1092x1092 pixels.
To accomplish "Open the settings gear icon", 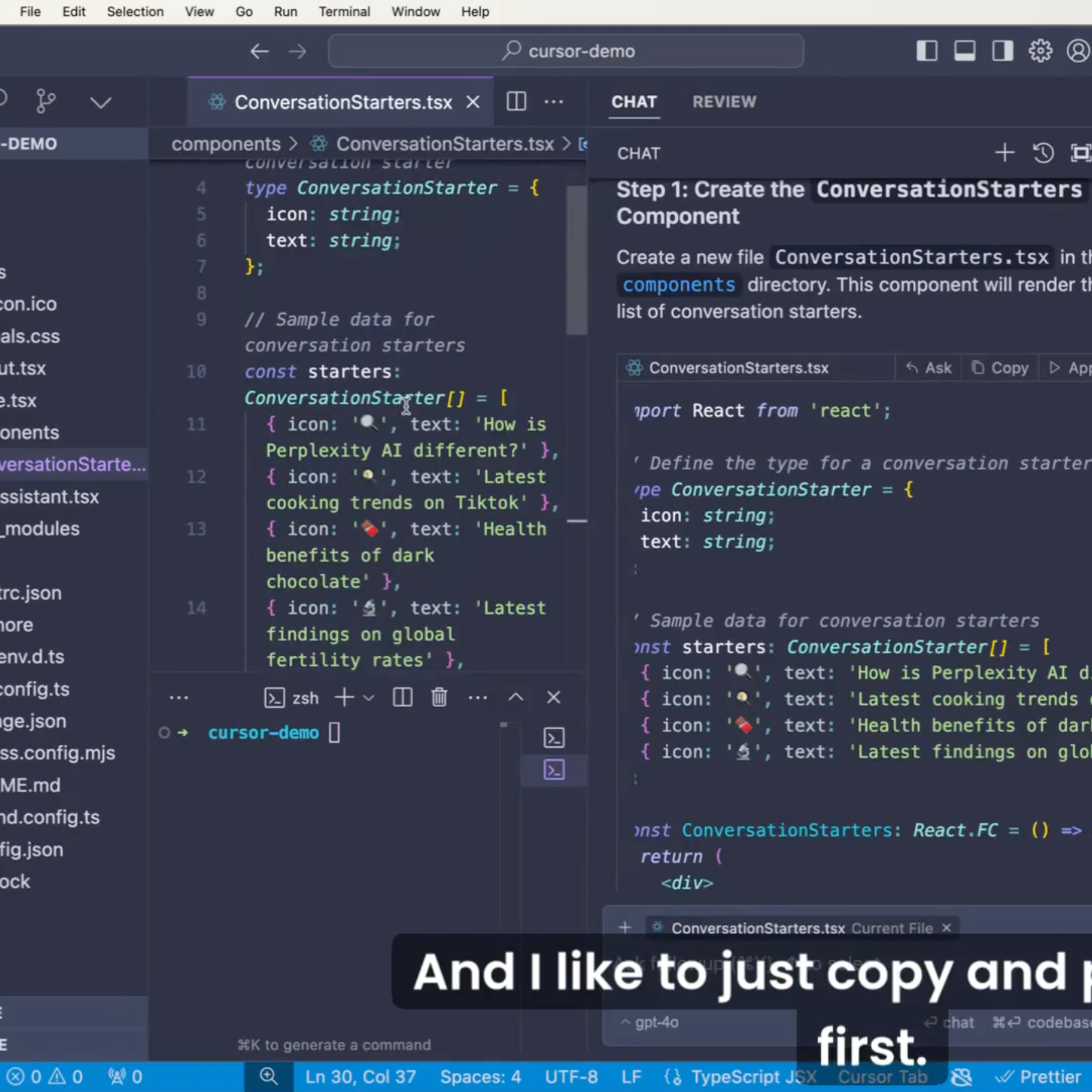I will [x=1040, y=51].
